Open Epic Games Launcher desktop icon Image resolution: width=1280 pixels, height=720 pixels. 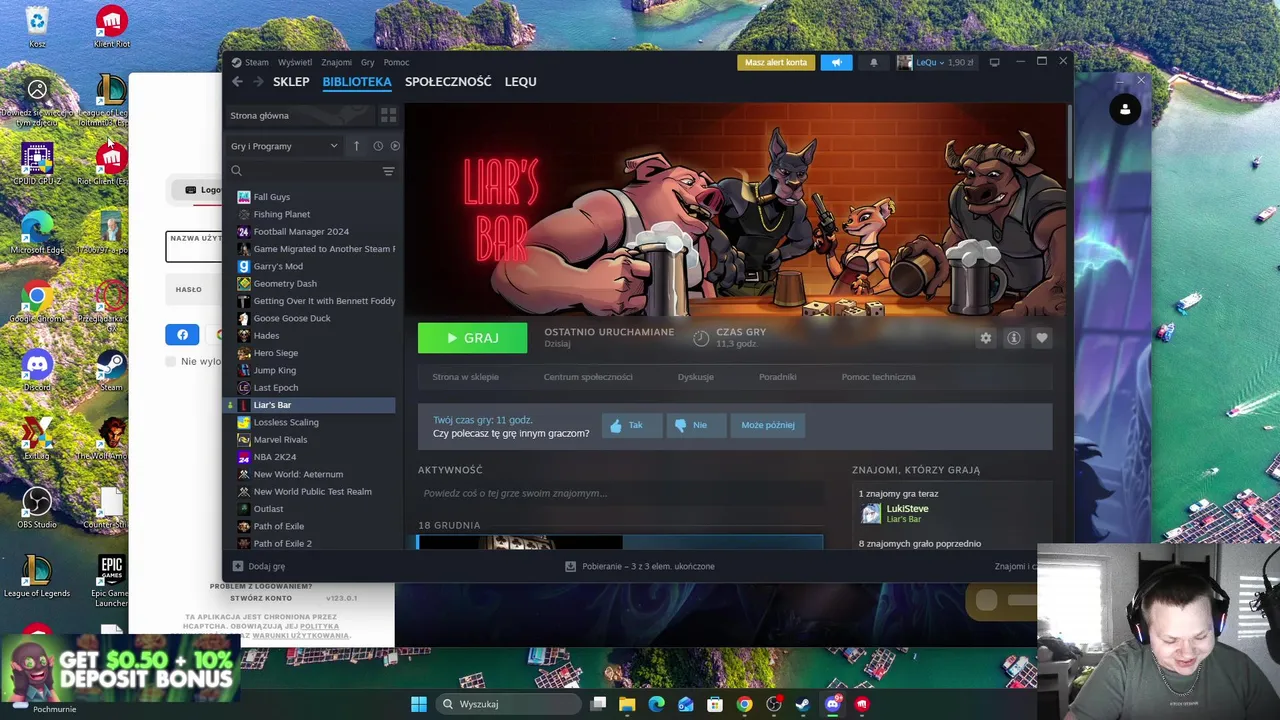click(111, 582)
